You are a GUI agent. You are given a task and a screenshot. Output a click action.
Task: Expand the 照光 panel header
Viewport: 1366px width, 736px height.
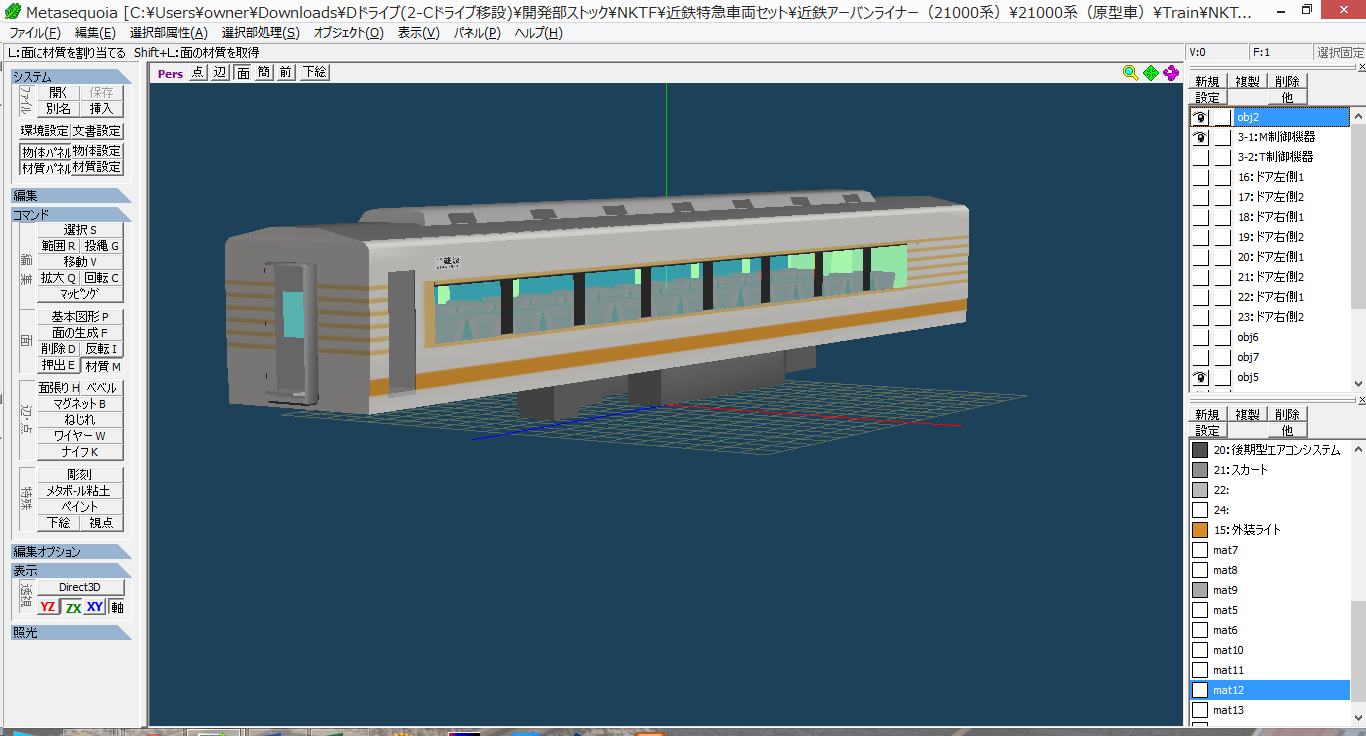point(70,632)
